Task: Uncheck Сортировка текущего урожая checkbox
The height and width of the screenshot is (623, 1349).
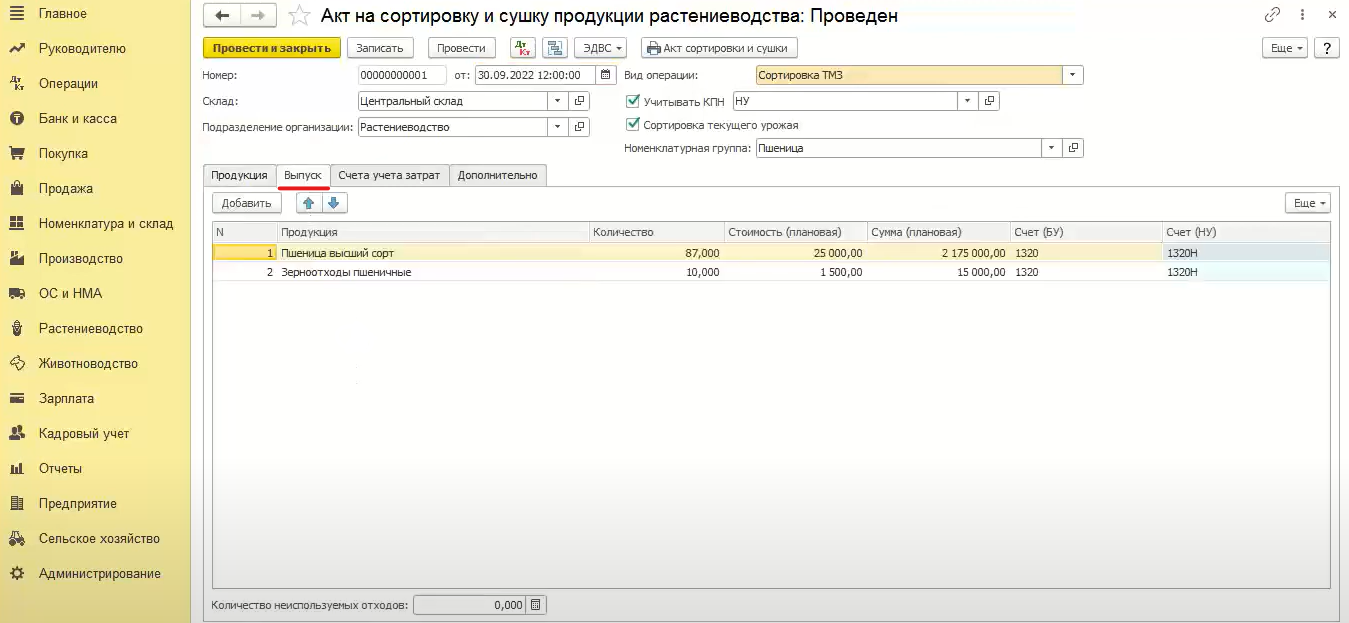Action: pyautogui.click(x=632, y=125)
